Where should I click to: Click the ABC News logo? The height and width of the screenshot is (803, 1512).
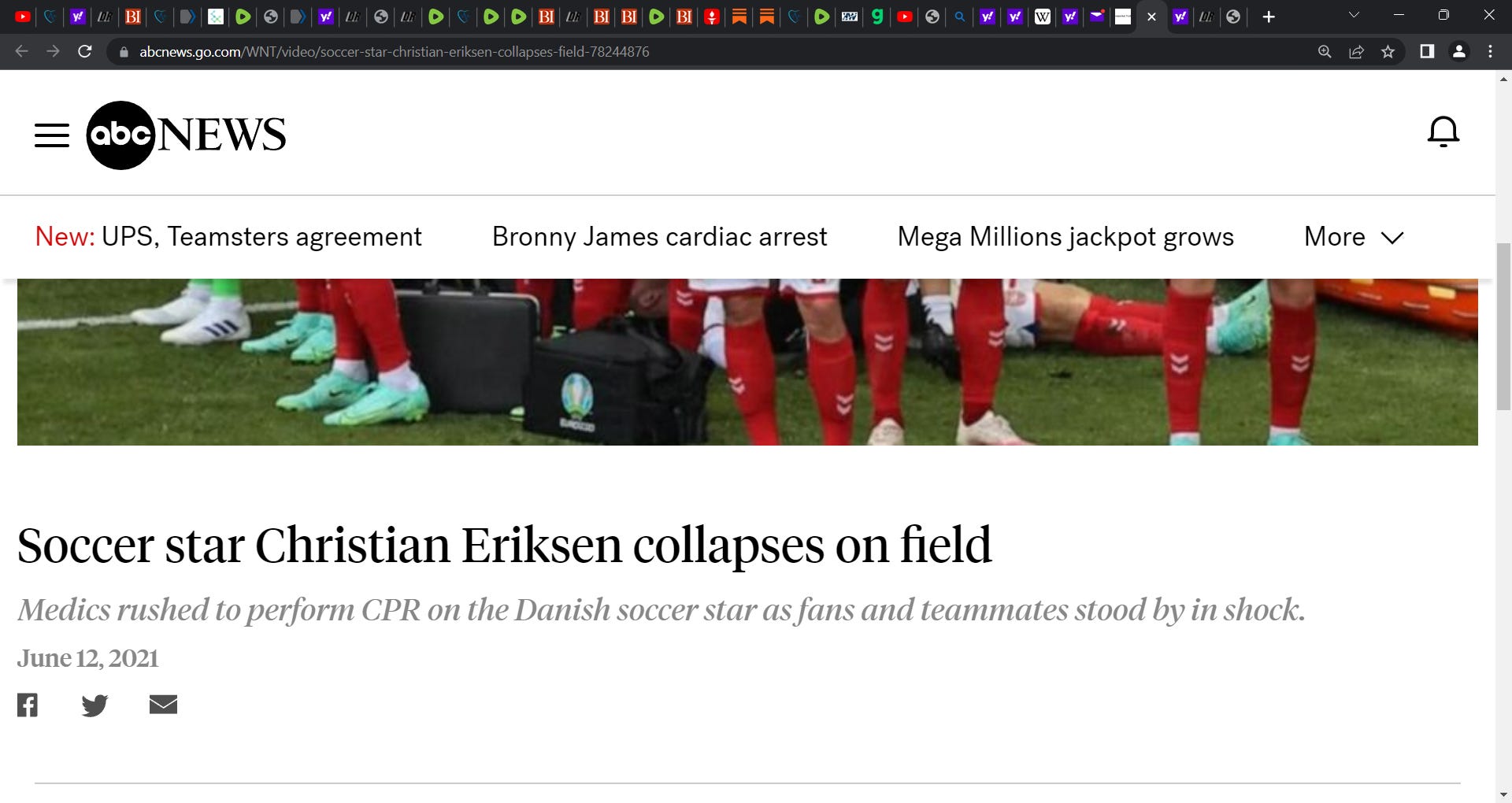click(186, 135)
